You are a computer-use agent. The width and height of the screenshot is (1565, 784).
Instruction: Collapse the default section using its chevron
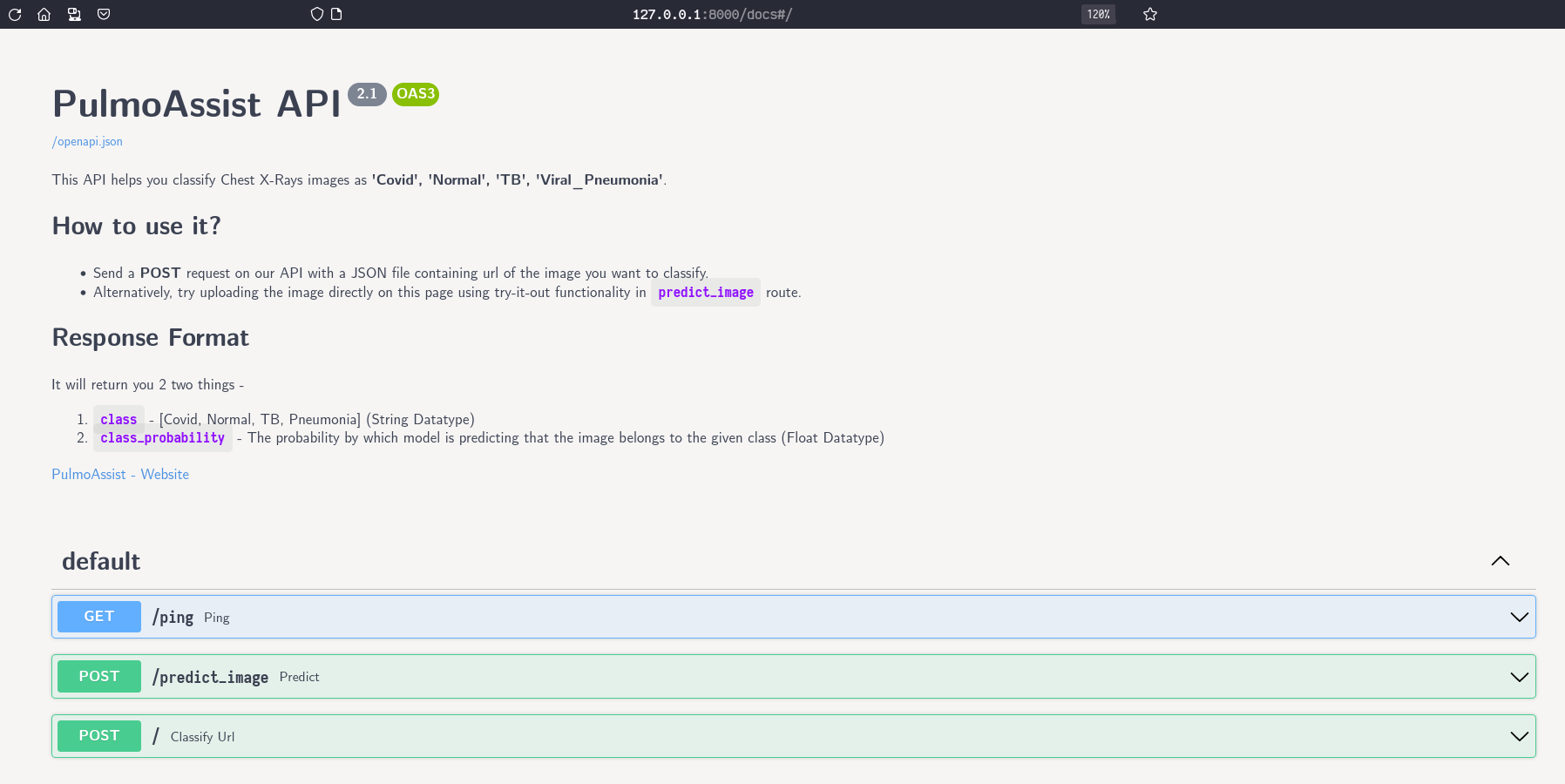coord(1500,561)
